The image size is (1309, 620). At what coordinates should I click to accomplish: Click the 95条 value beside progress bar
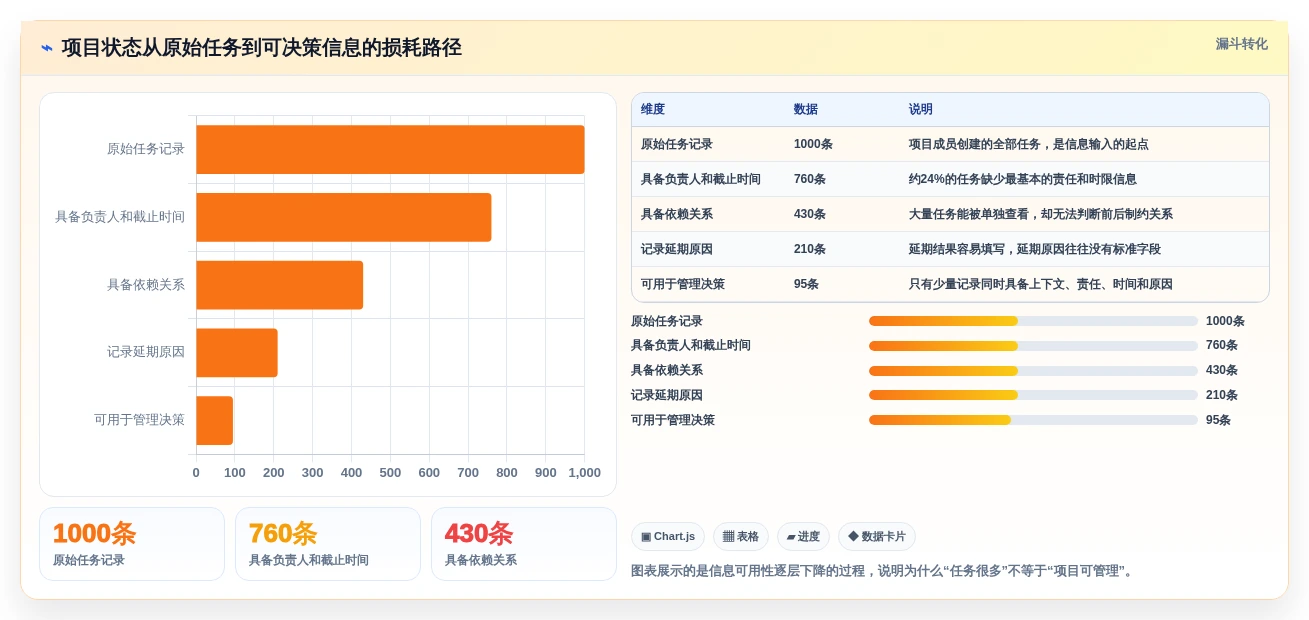[1218, 420]
